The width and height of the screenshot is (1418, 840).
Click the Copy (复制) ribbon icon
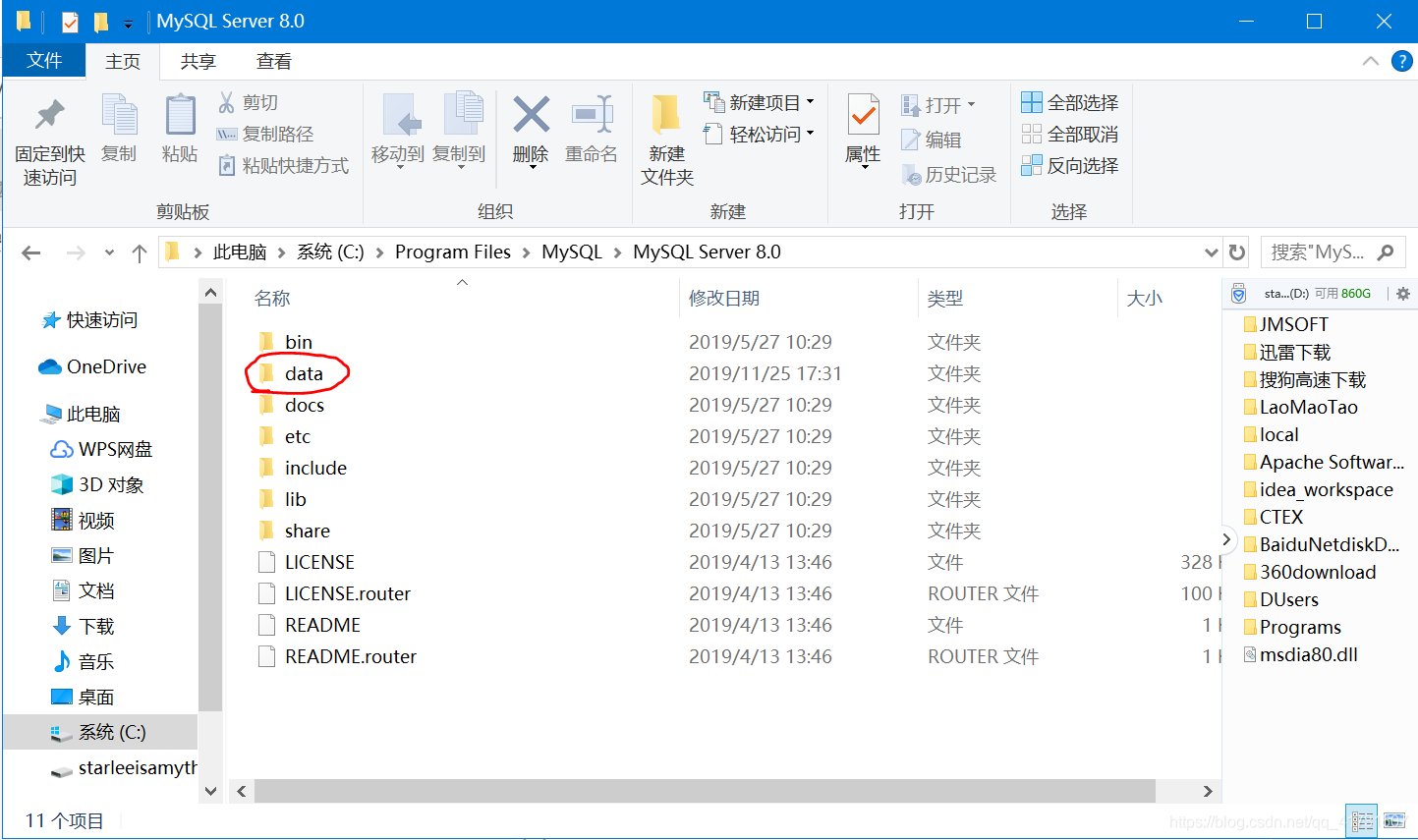[119, 116]
